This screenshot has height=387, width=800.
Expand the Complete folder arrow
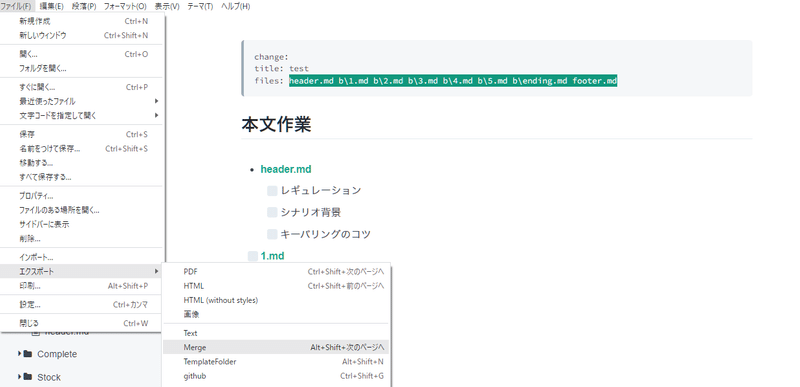coord(20,353)
